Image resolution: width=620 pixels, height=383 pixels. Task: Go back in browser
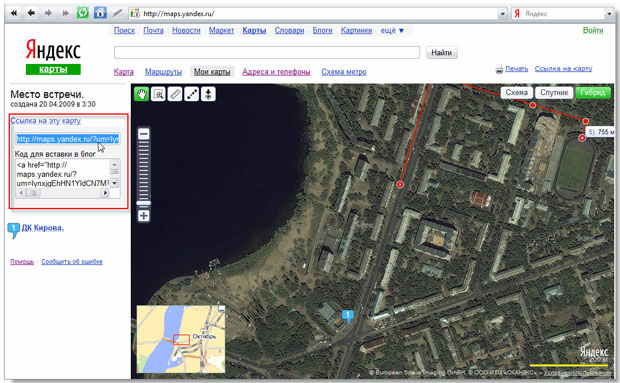point(31,13)
